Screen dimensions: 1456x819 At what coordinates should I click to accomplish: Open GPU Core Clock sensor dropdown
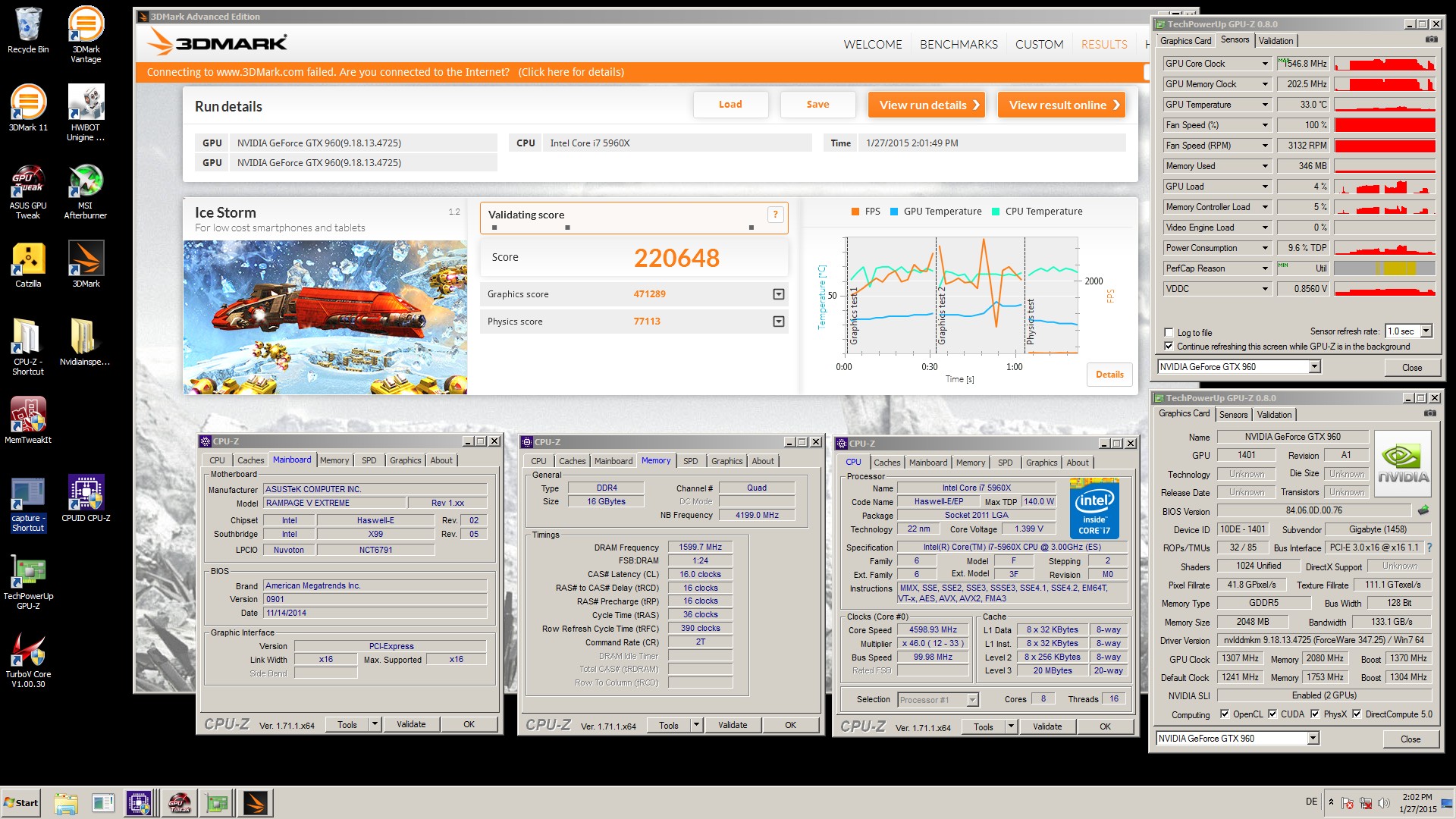point(1265,64)
